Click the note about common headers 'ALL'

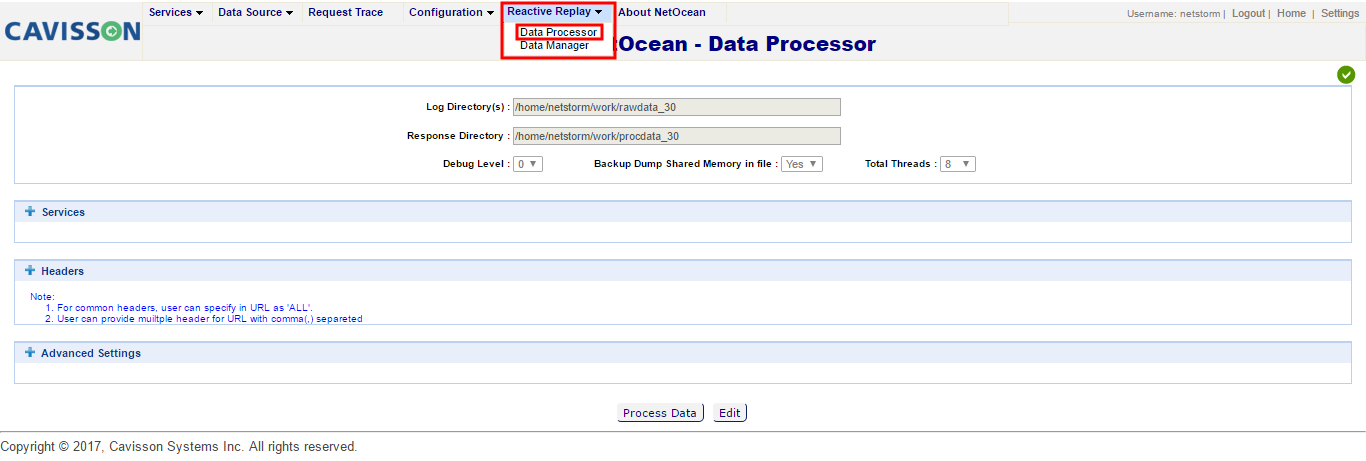tap(185, 308)
